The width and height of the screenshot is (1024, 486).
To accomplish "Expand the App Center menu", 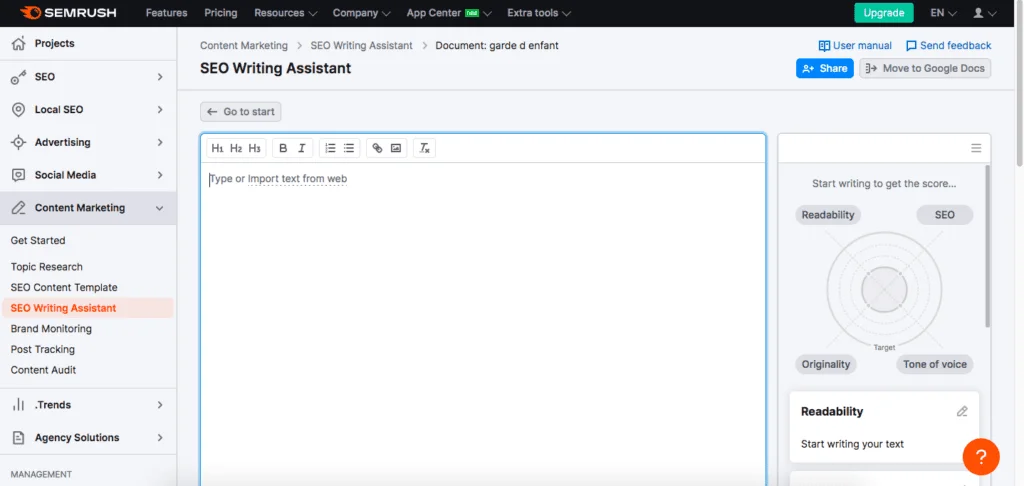I will point(449,13).
